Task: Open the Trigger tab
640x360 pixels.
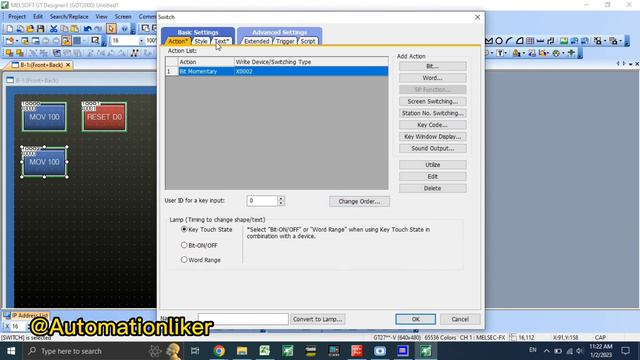Action: coord(285,41)
